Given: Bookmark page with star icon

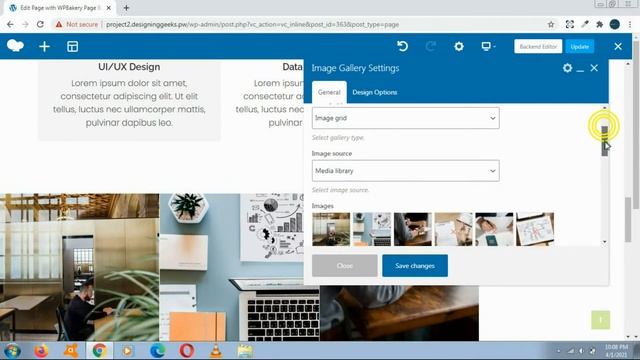Looking at the screenshot, I should click(551, 24).
